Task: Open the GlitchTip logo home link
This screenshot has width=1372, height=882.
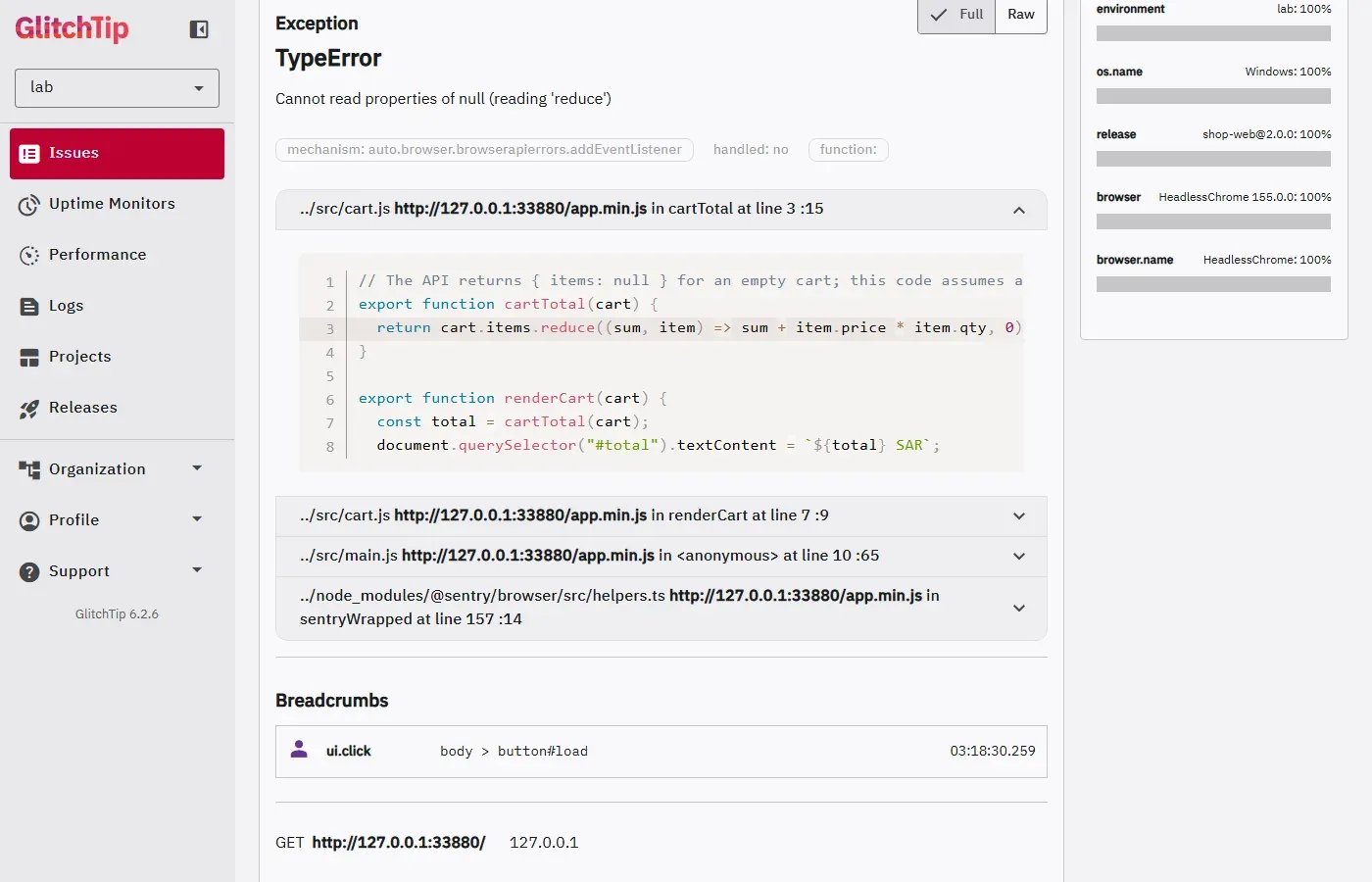Action: point(72,28)
